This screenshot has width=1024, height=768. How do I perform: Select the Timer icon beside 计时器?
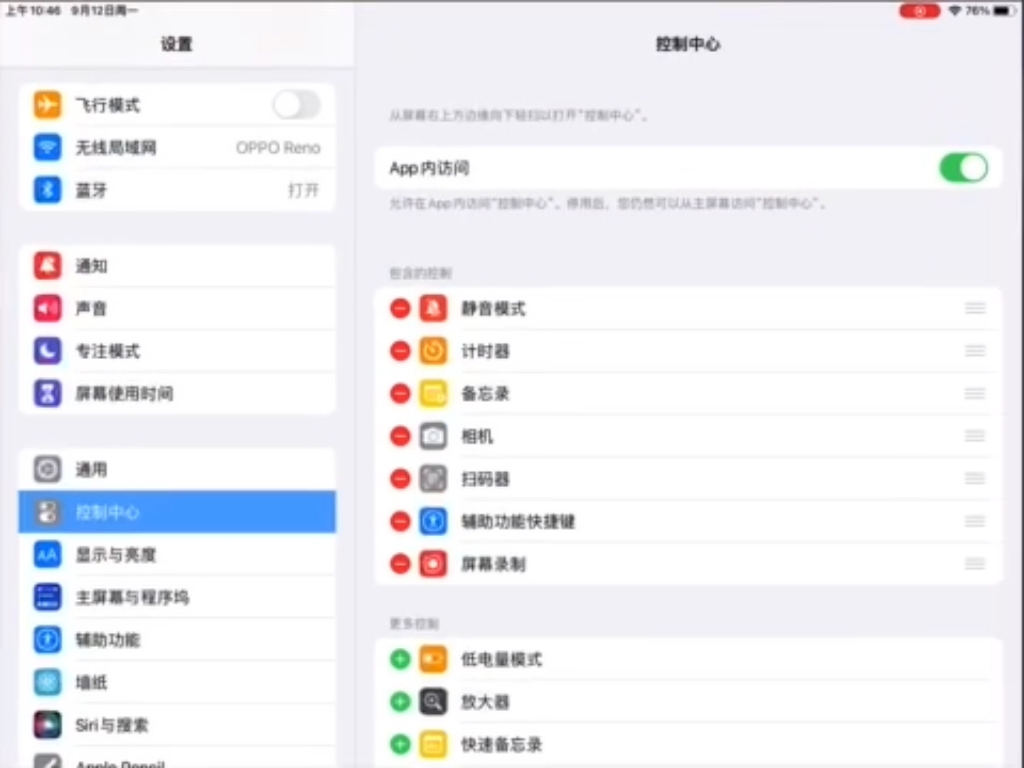(432, 351)
